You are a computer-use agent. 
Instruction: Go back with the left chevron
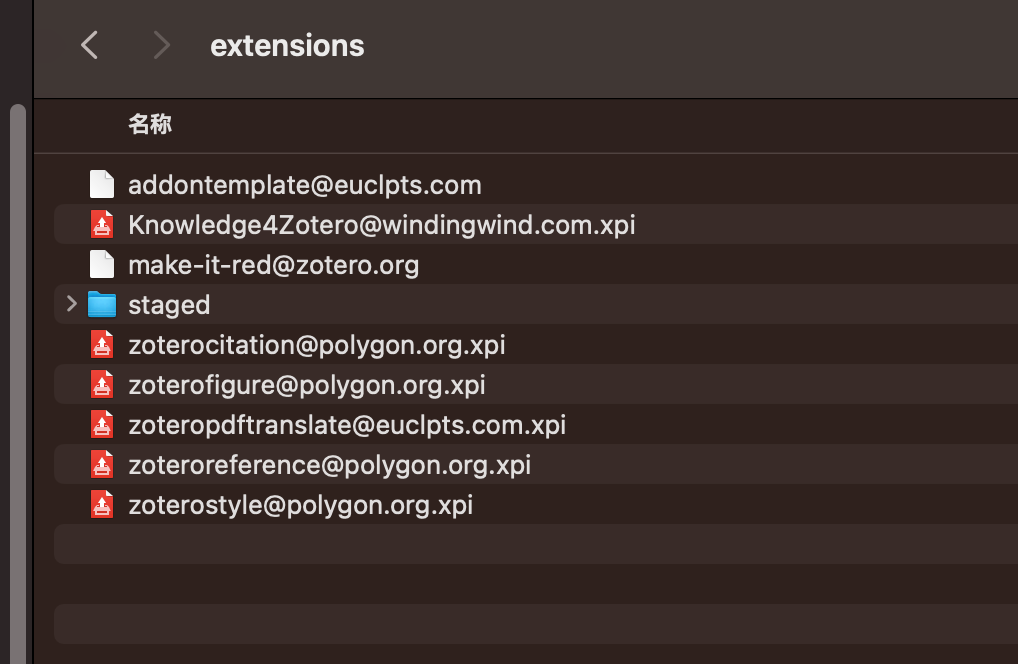pos(90,45)
